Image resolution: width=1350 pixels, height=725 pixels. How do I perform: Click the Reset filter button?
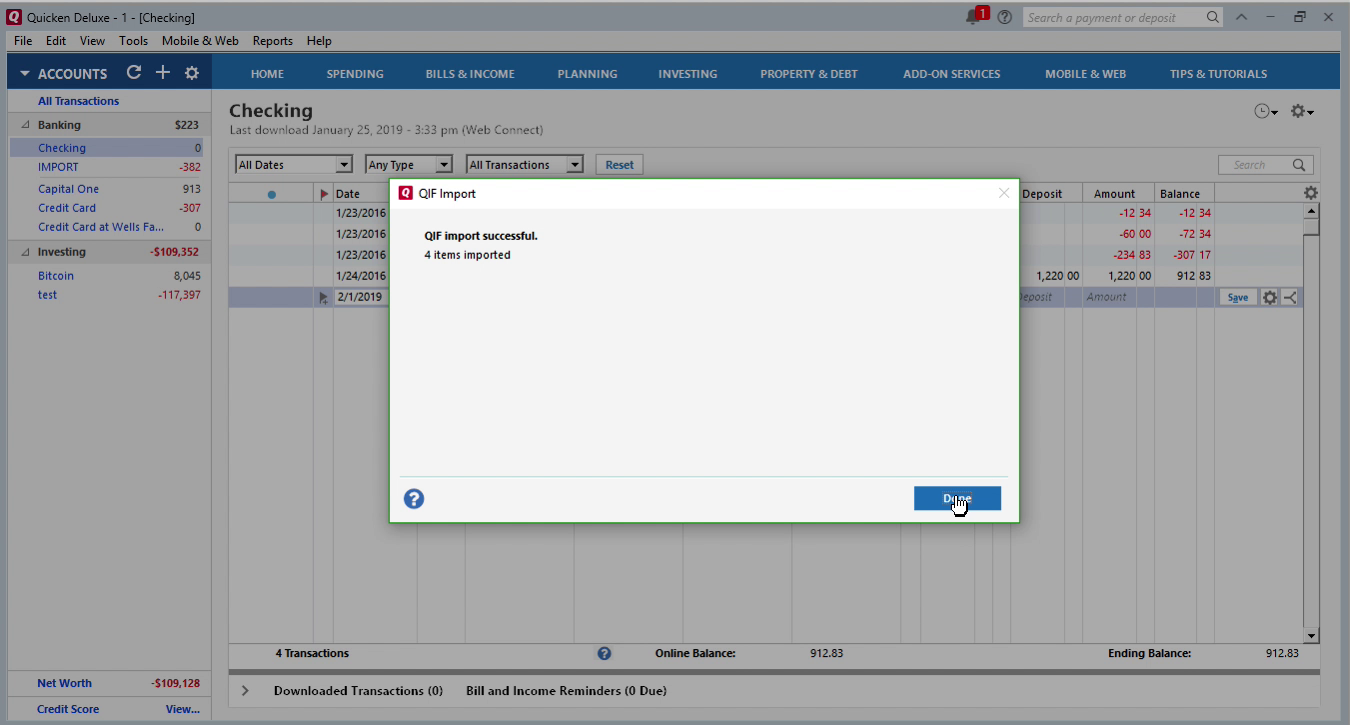pos(619,165)
